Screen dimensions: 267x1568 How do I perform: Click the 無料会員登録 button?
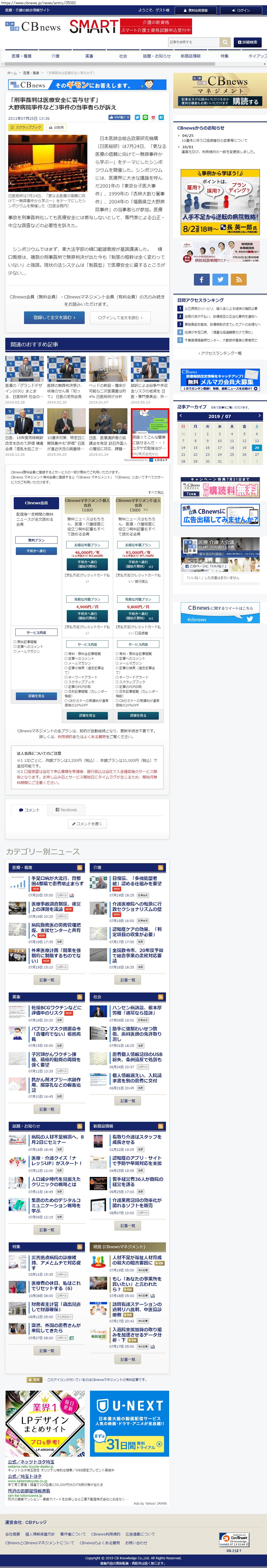pyautogui.click(x=195, y=10)
